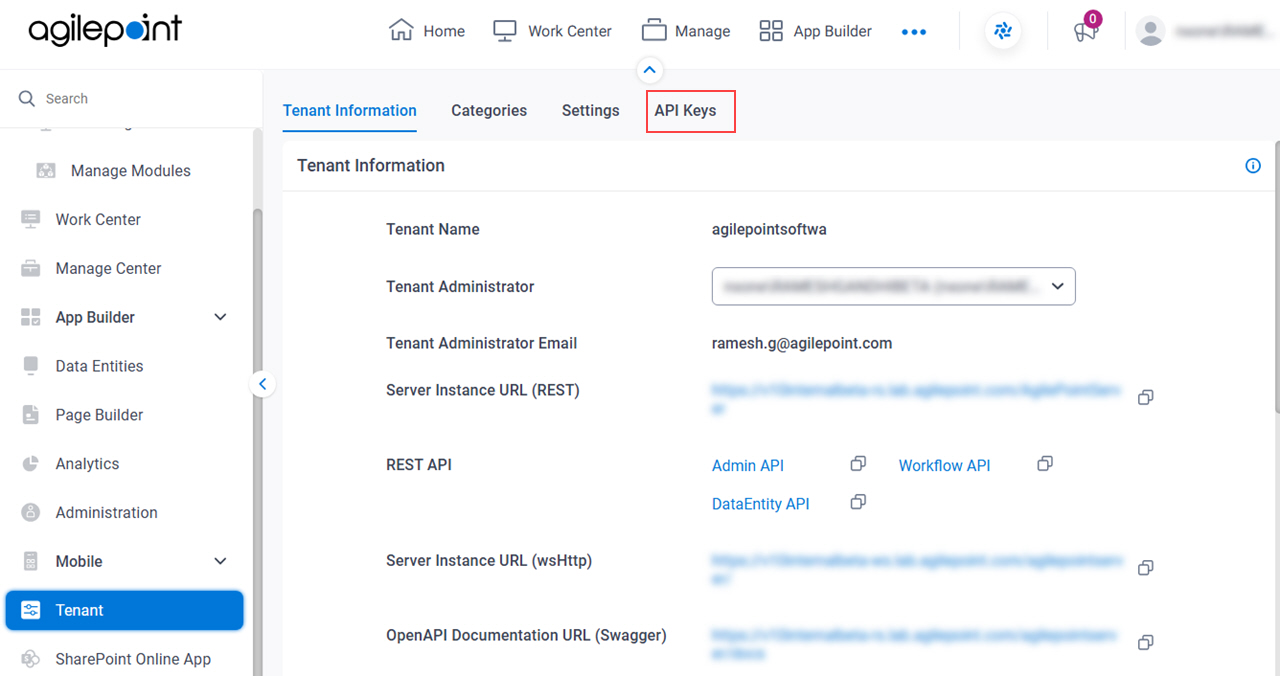Viewport: 1280px width, 676px height.
Task: Select SharePoint Online App in sidebar
Action: 133,659
